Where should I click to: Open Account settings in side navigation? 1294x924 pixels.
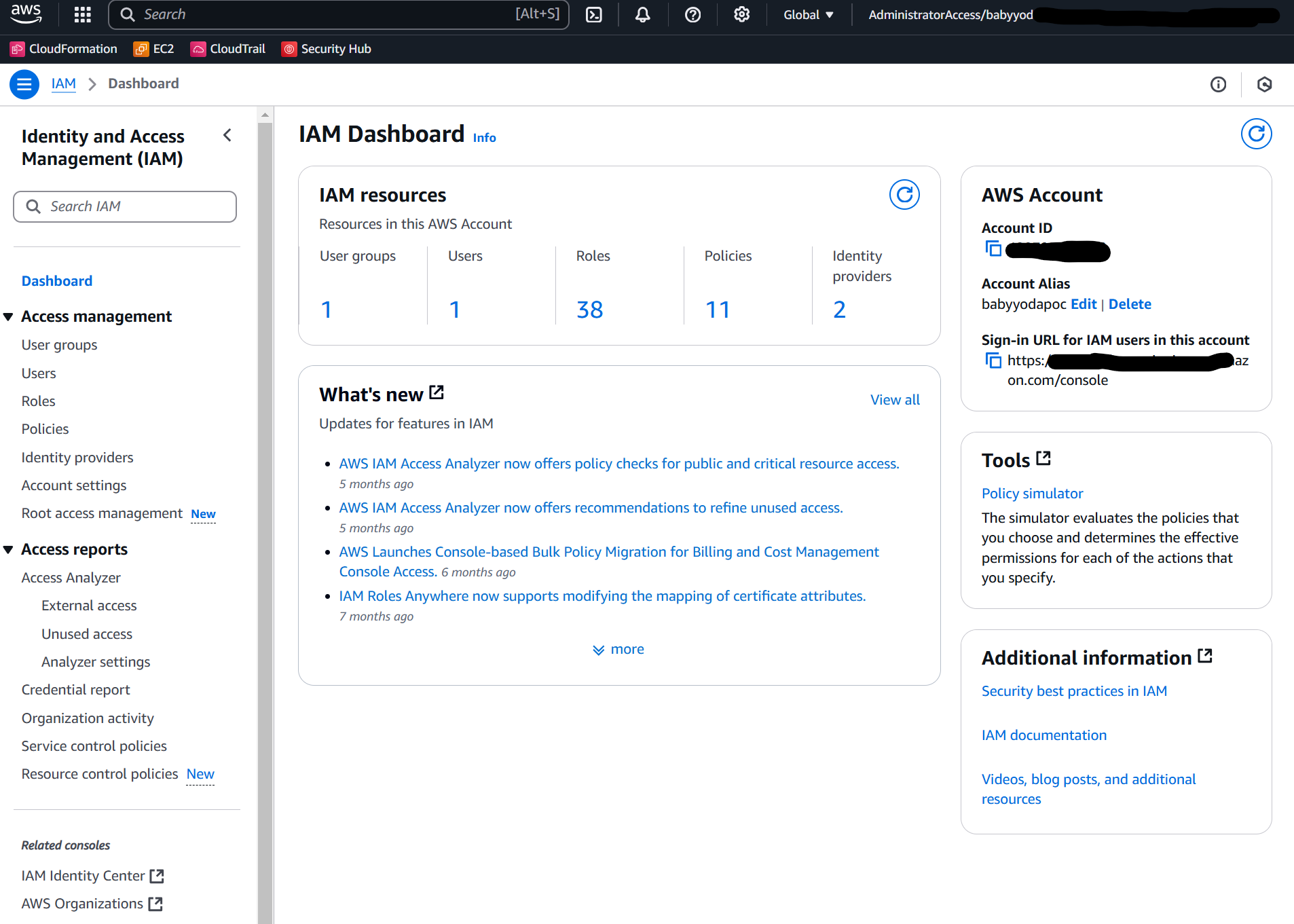pyautogui.click(x=74, y=485)
